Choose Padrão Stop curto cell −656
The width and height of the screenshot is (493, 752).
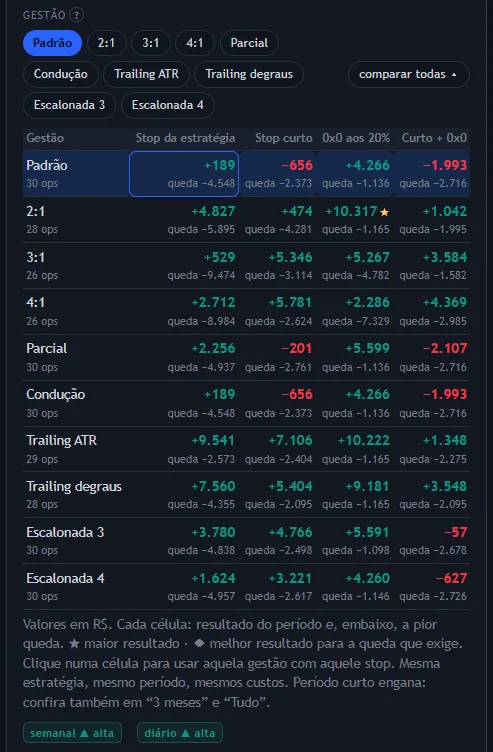(278, 174)
